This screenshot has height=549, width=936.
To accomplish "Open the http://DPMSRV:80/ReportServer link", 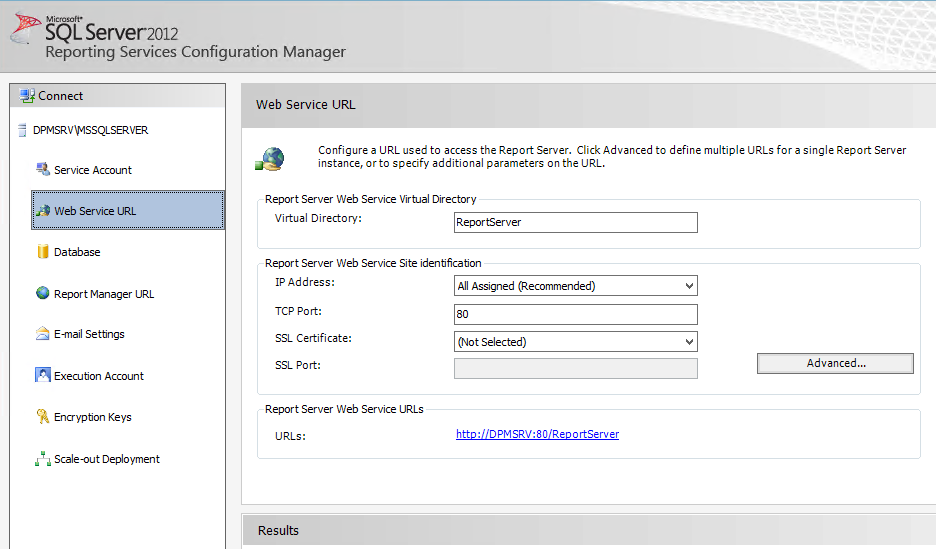I will point(537,434).
